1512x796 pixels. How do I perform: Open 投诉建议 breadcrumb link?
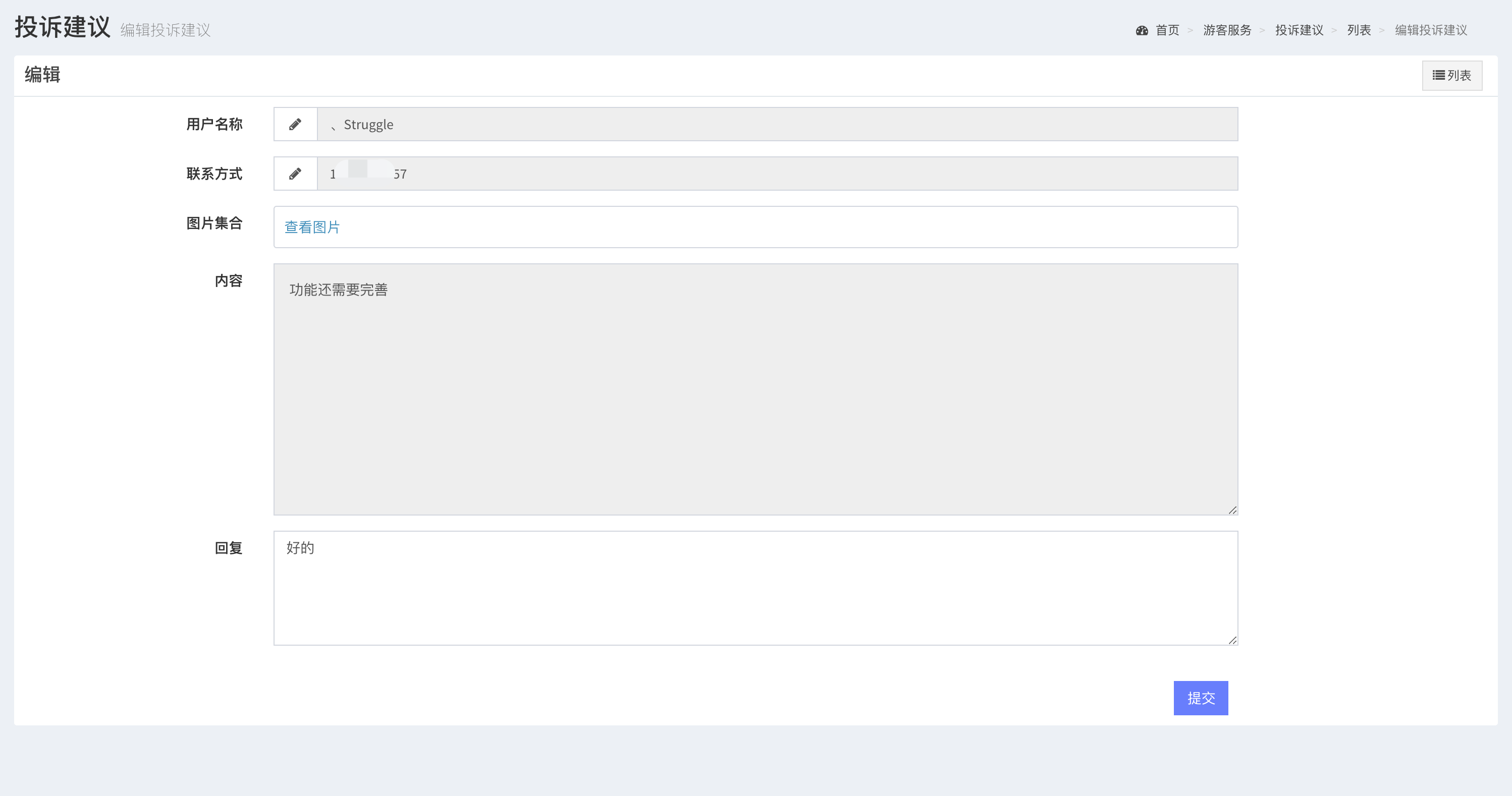1299,30
